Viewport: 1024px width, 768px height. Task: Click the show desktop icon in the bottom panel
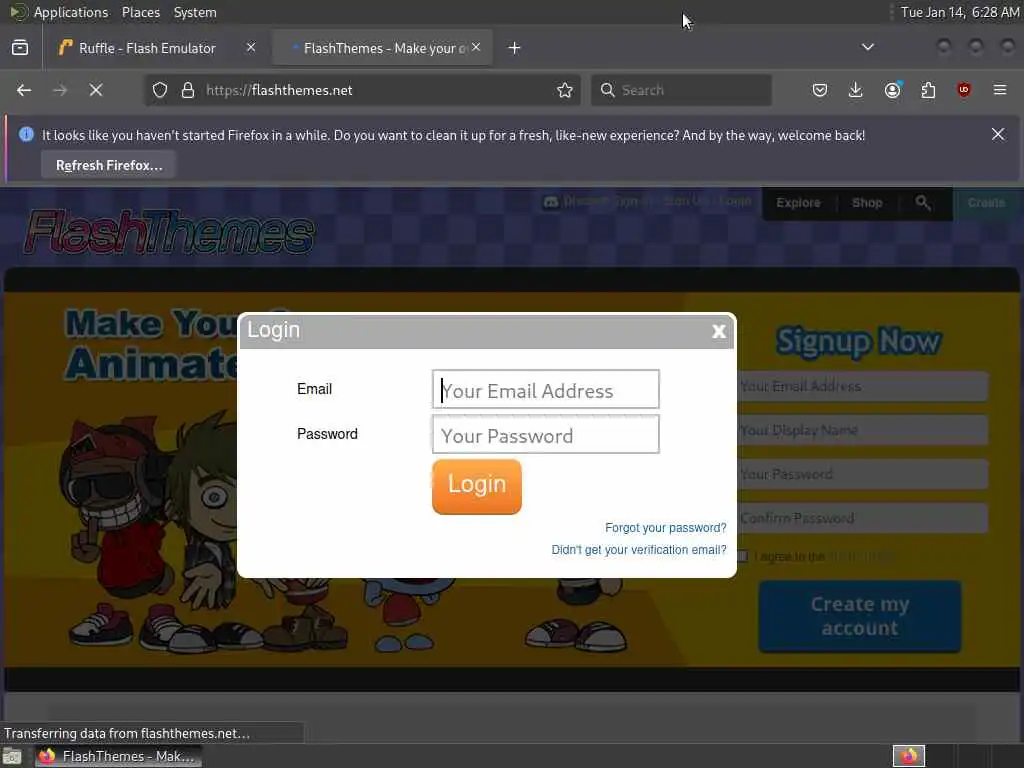click(x=12, y=757)
